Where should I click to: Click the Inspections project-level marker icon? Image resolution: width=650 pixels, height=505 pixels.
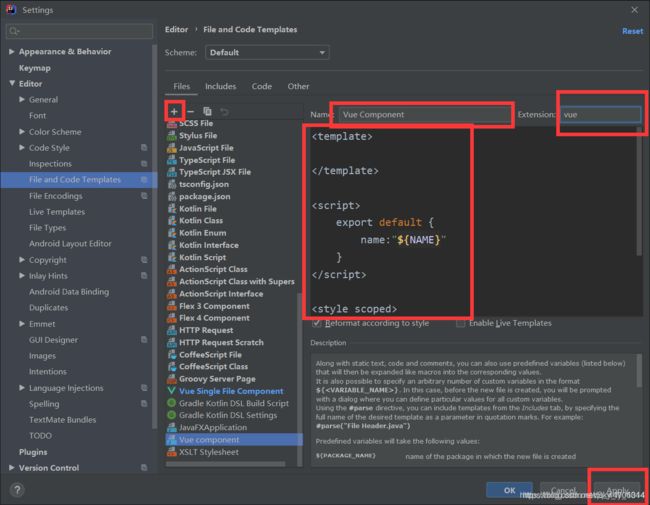(144, 164)
